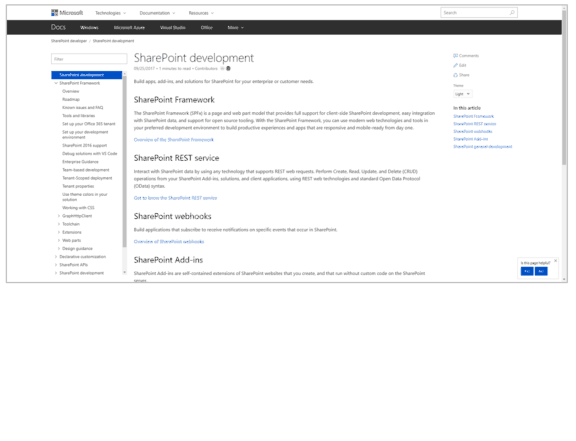Open Tenant properties in the sidebar

(x=78, y=186)
